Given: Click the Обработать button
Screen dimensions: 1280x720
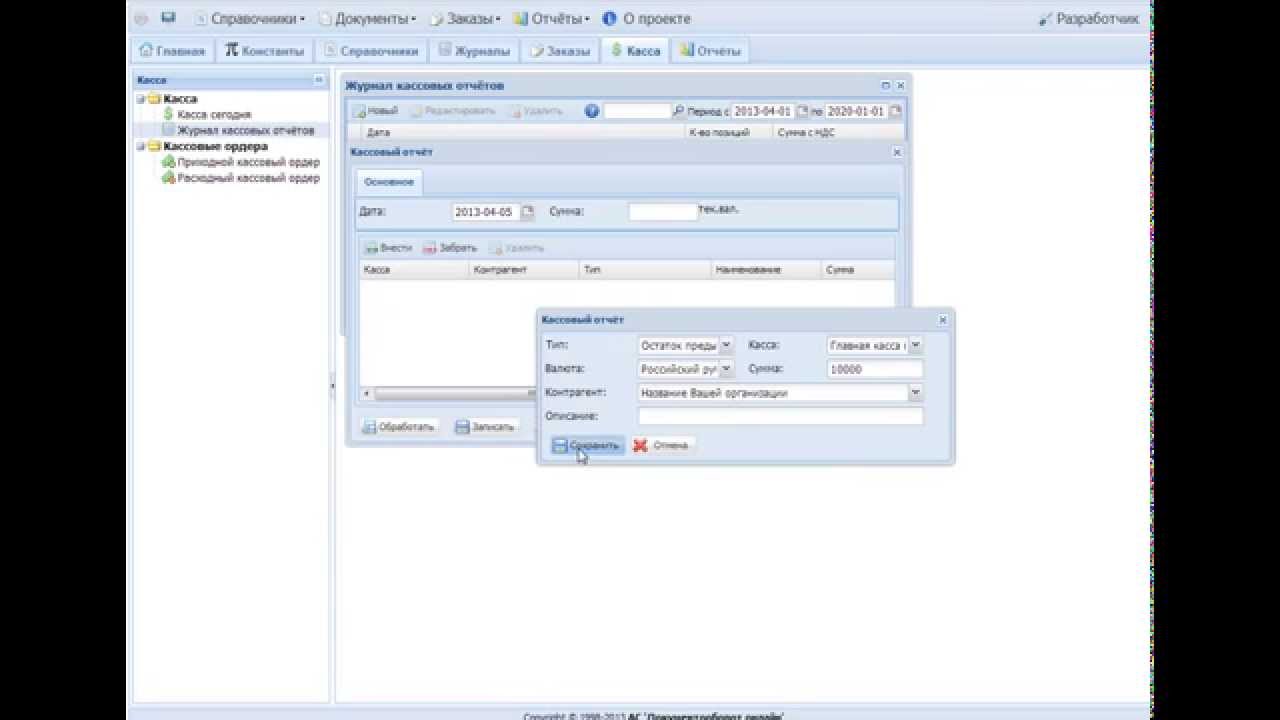Looking at the screenshot, I should (398, 426).
